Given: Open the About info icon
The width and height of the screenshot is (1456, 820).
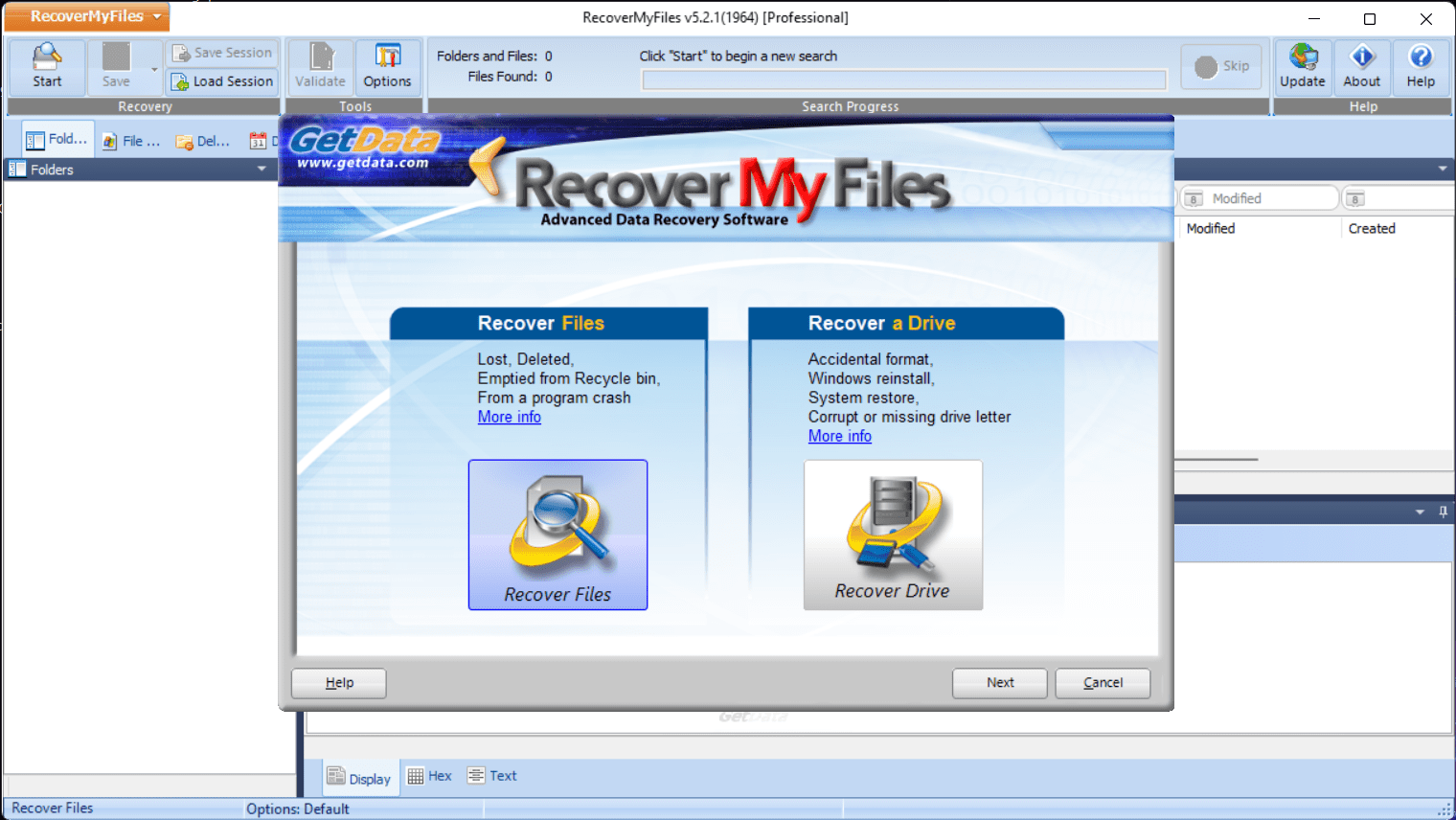Looking at the screenshot, I should [x=1361, y=66].
